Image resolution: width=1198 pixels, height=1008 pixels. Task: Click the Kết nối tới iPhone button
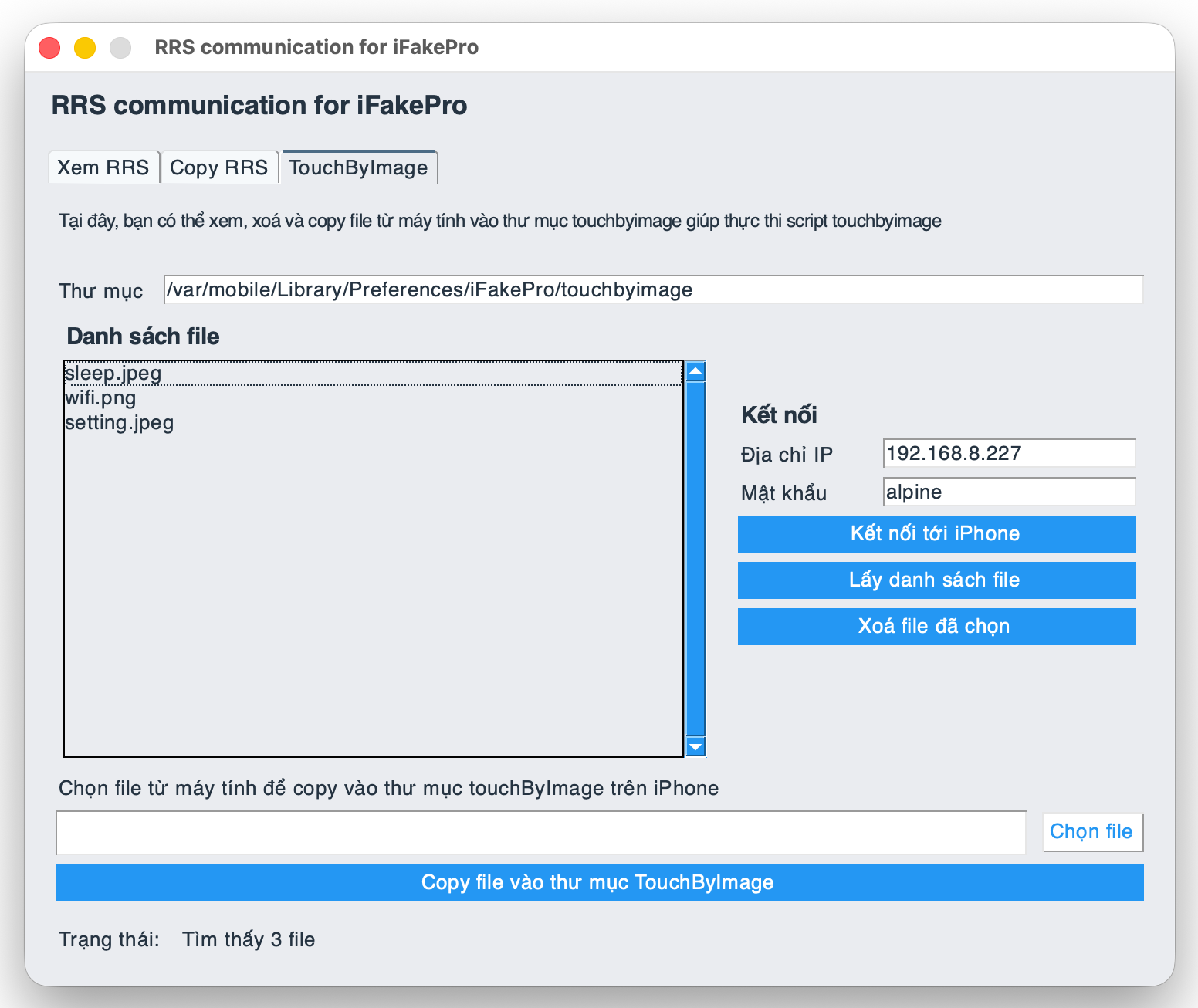pyautogui.click(x=936, y=534)
